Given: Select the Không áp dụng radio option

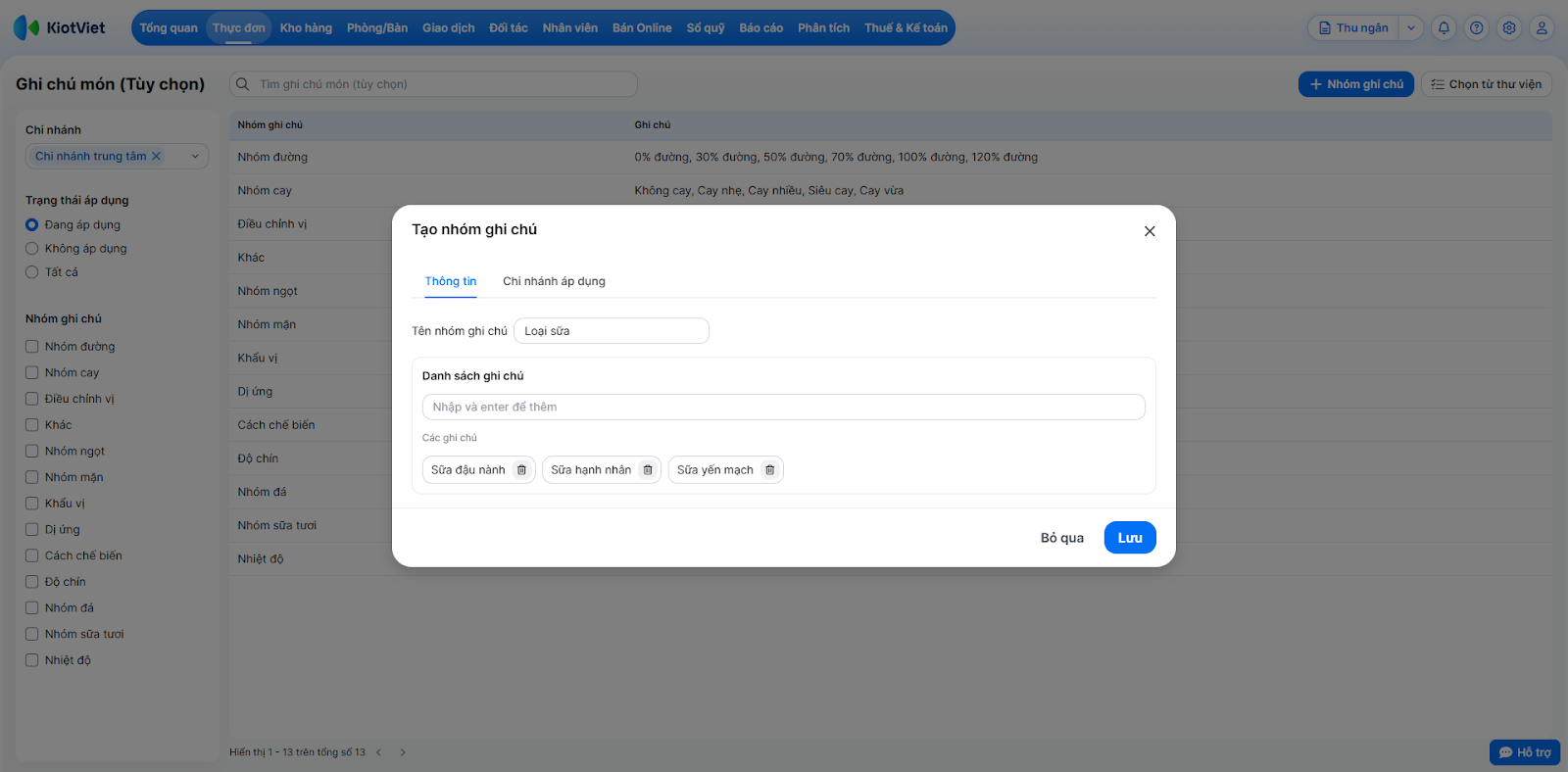Looking at the screenshot, I should pyautogui.click(x=32, y=249).
